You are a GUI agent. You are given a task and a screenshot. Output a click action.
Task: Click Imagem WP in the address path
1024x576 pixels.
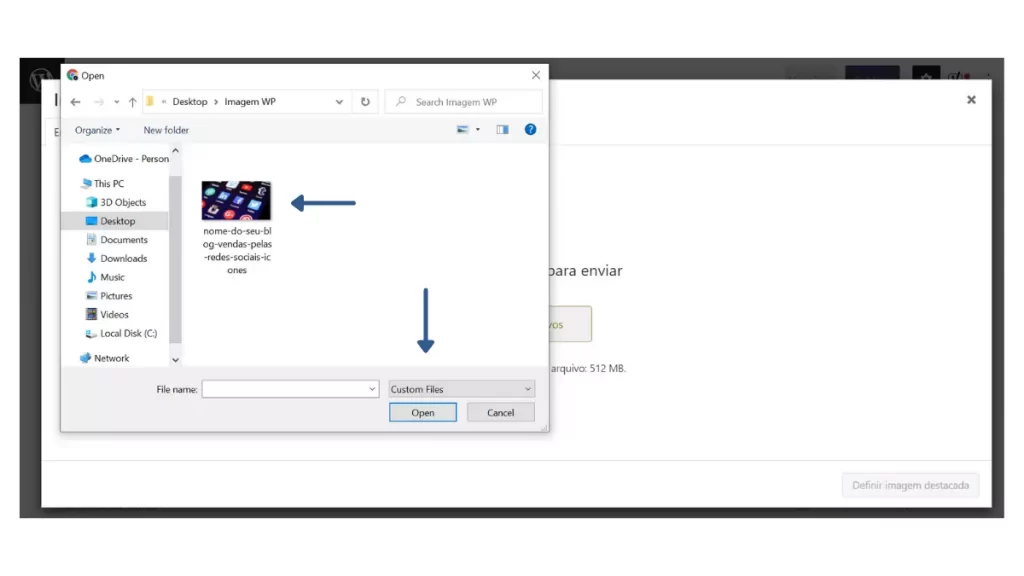click(x=250, y=102)
